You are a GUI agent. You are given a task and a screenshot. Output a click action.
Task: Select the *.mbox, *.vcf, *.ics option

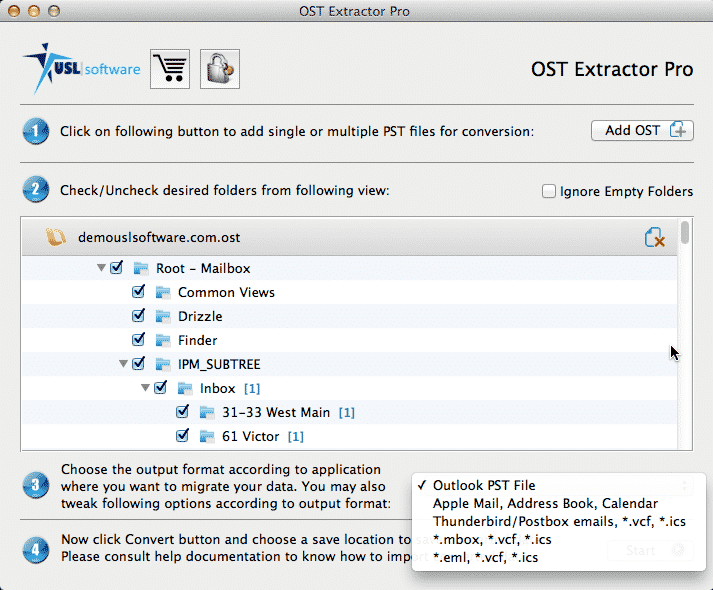(x=559, y=540)
